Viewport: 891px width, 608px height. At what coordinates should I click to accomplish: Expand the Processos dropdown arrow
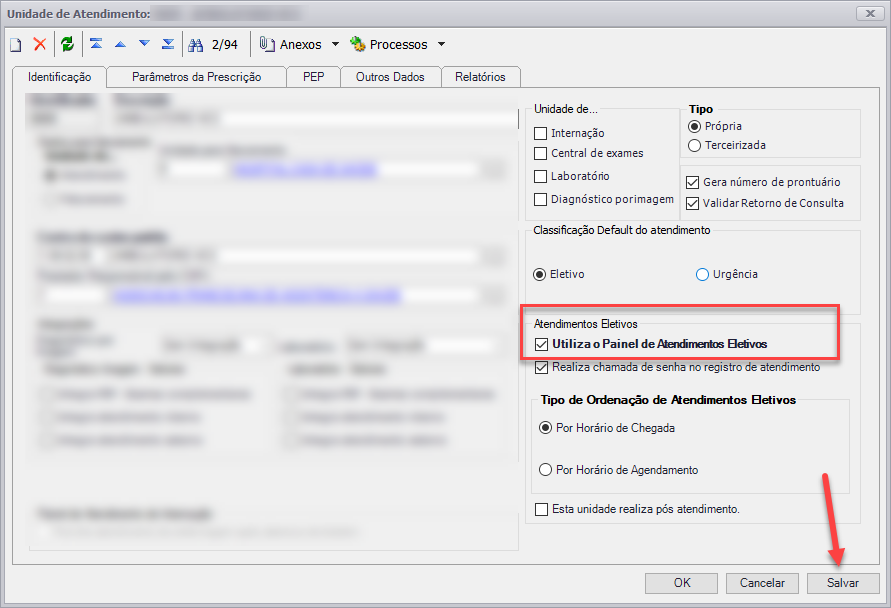point(442,44)
